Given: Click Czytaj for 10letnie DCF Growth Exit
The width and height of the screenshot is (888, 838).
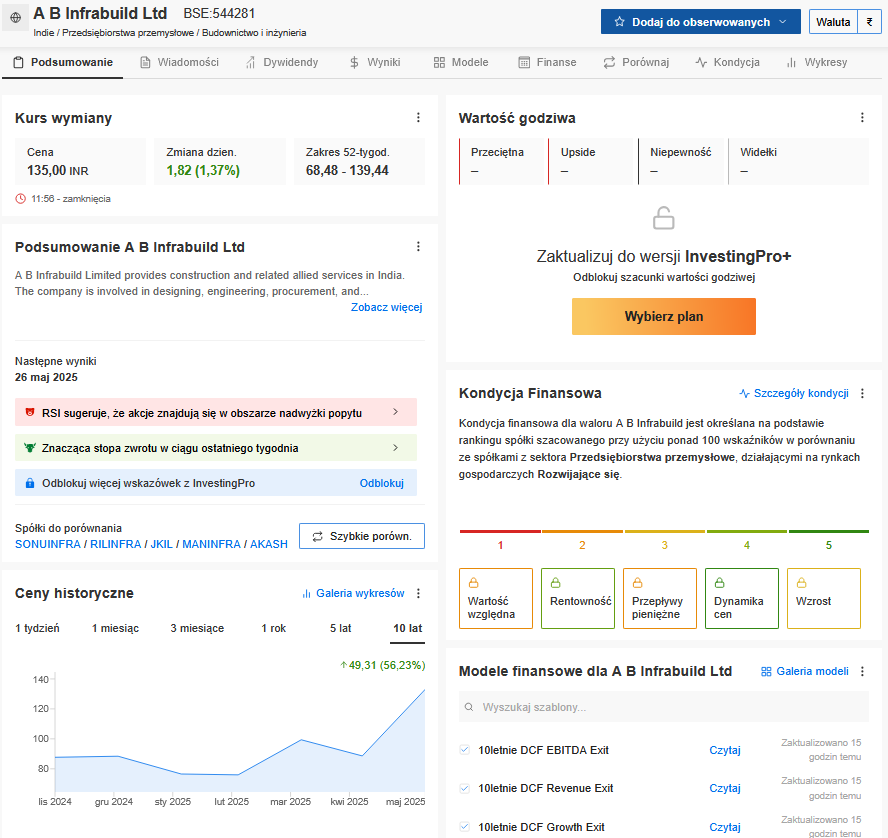Looking at the screenshot, I should [x=725, y=827].
